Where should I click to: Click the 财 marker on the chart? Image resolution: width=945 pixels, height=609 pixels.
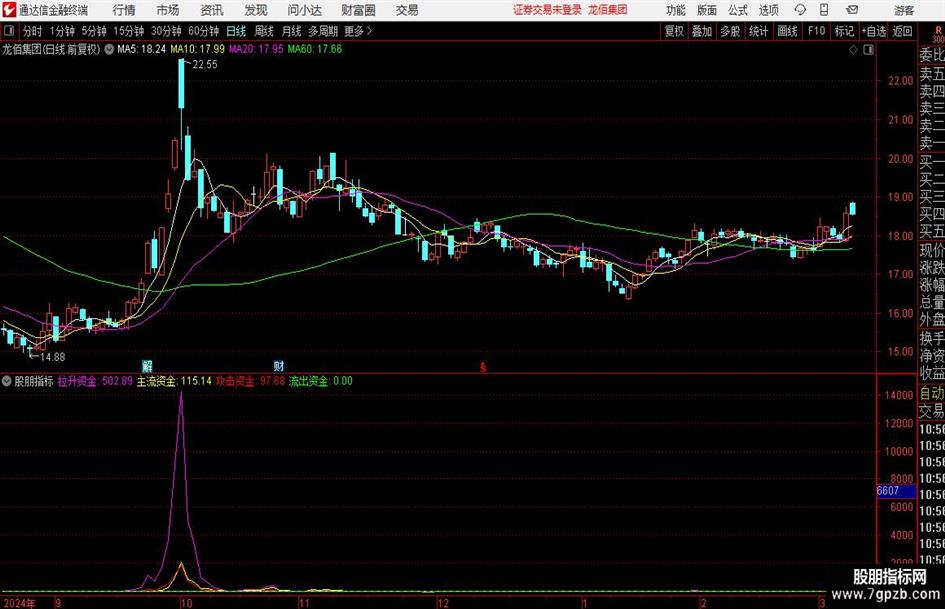pyautogui.click(x=278, y=366)
